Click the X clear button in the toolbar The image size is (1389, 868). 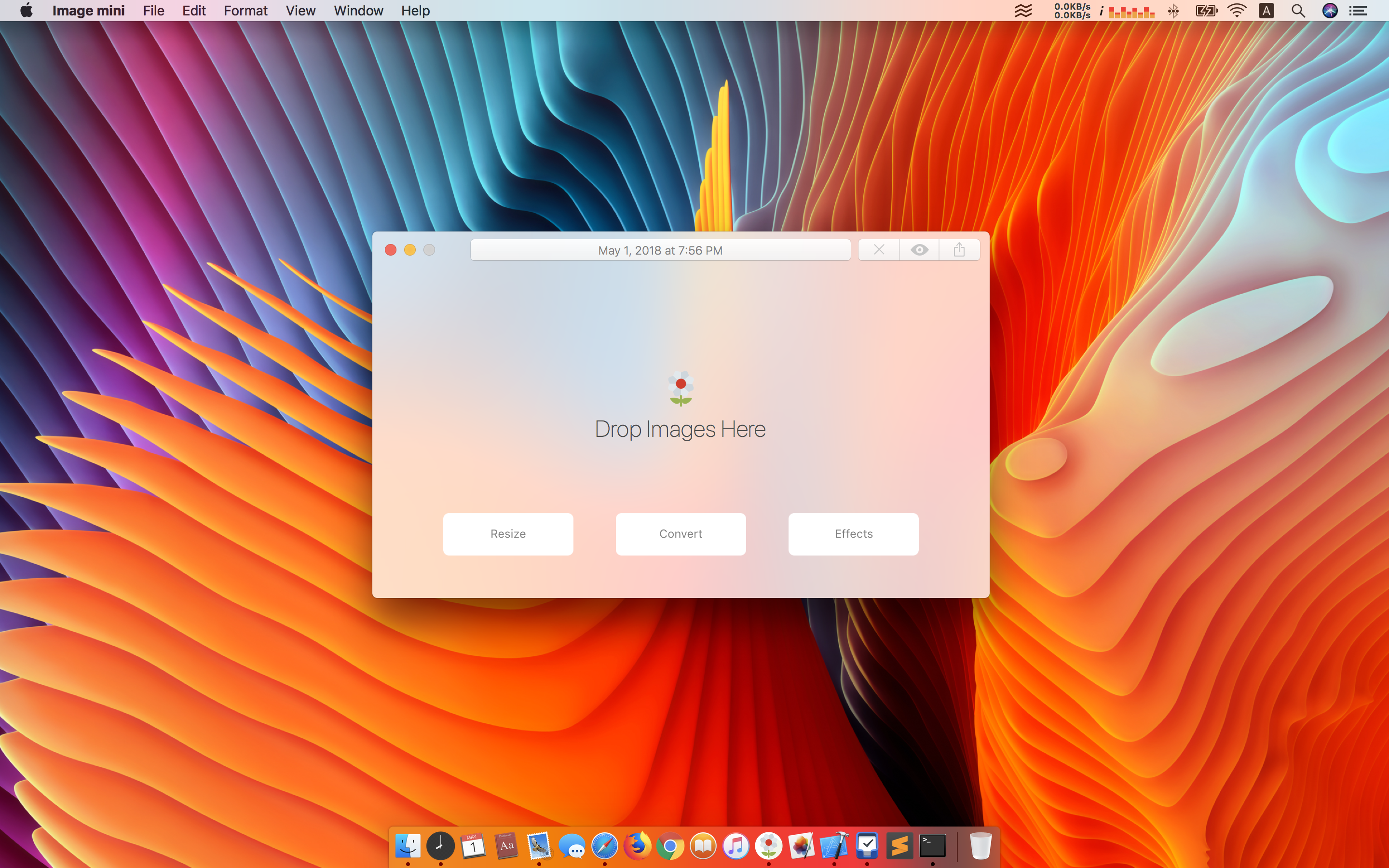pos(879,250)
